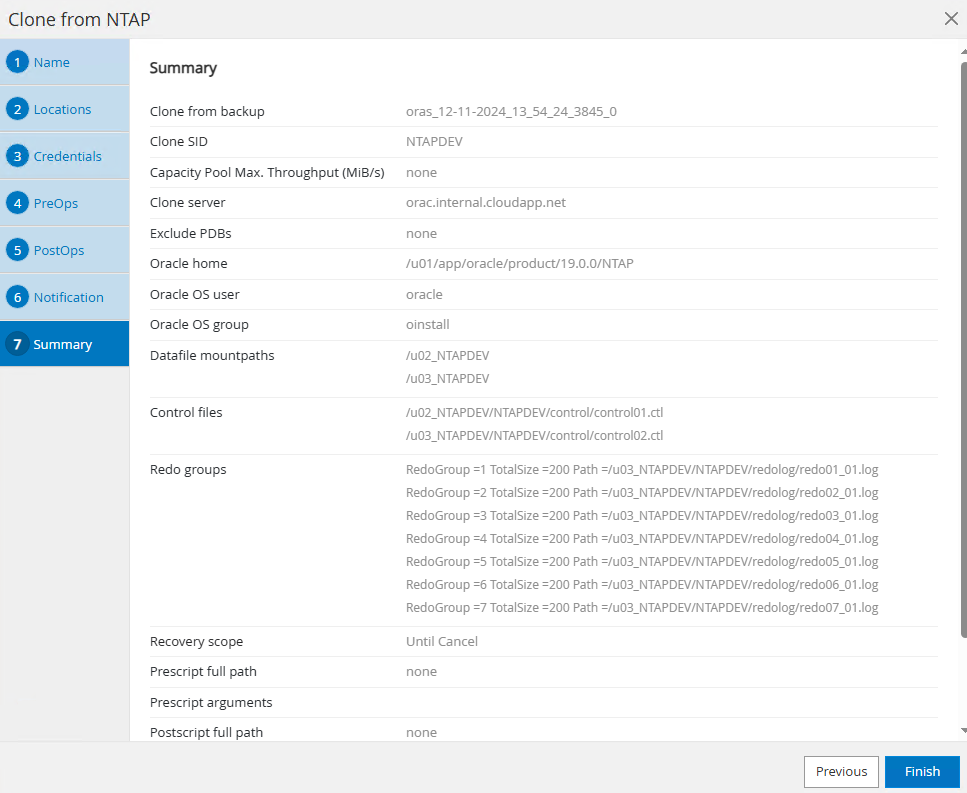The height and width of the screenshot is (793, 967).
Task: Close the Clone from NTAP dialog
Action: coord(951,18)
